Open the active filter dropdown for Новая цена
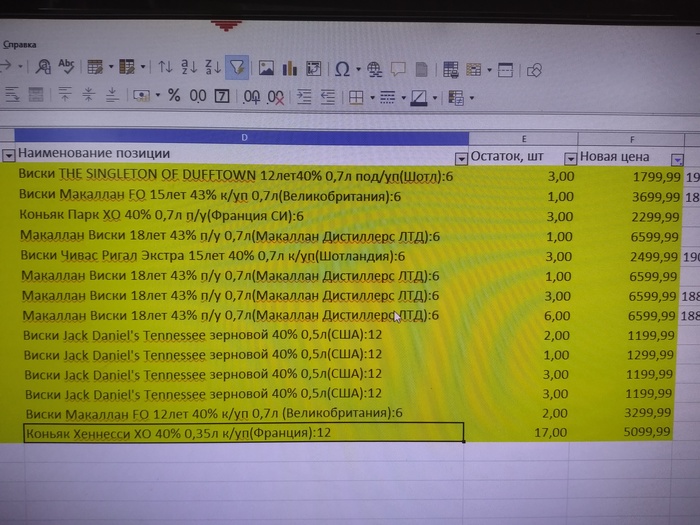 (678, 159)
